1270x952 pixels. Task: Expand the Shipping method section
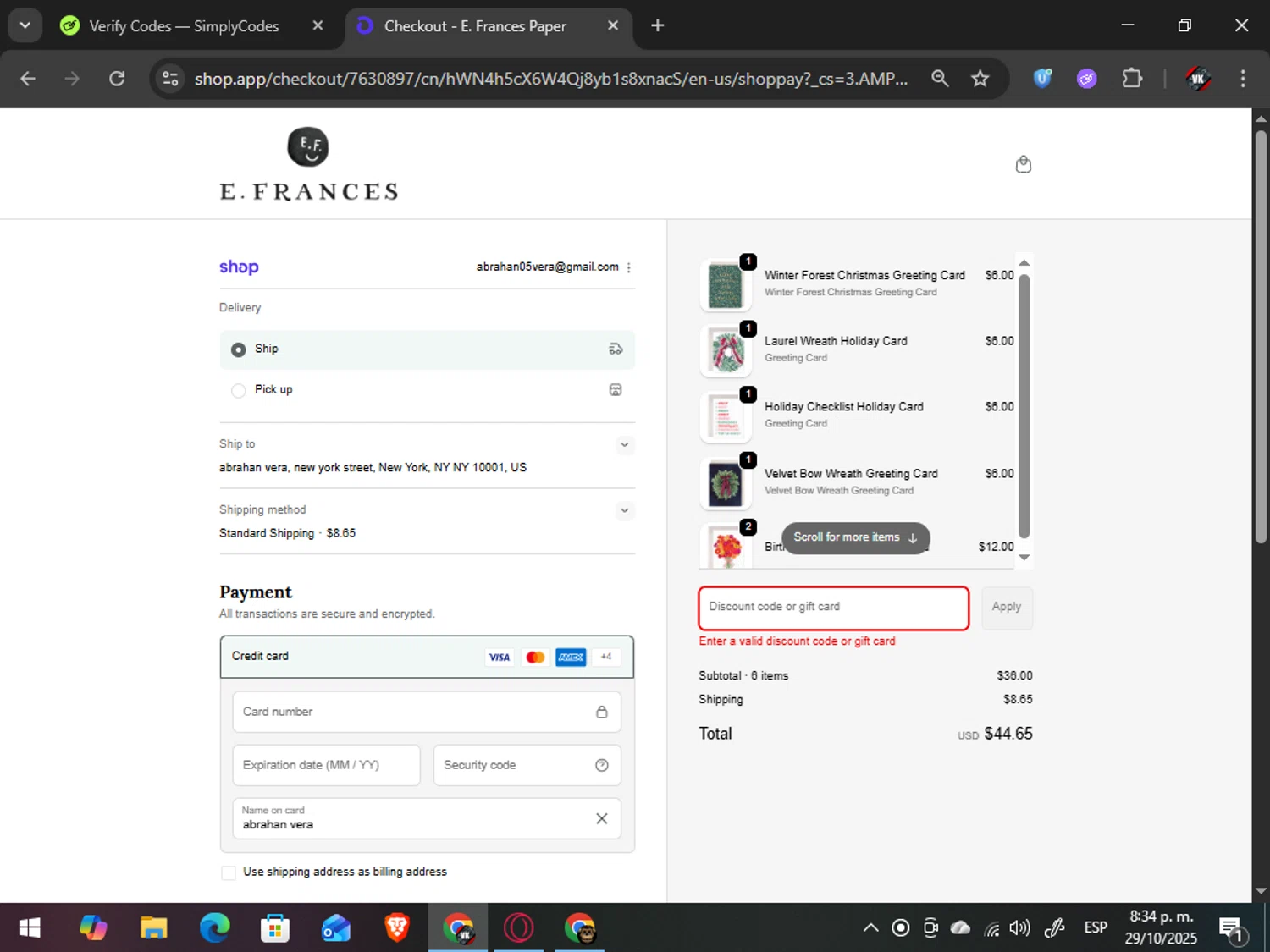pyautogui.click(x=624, y=510)
